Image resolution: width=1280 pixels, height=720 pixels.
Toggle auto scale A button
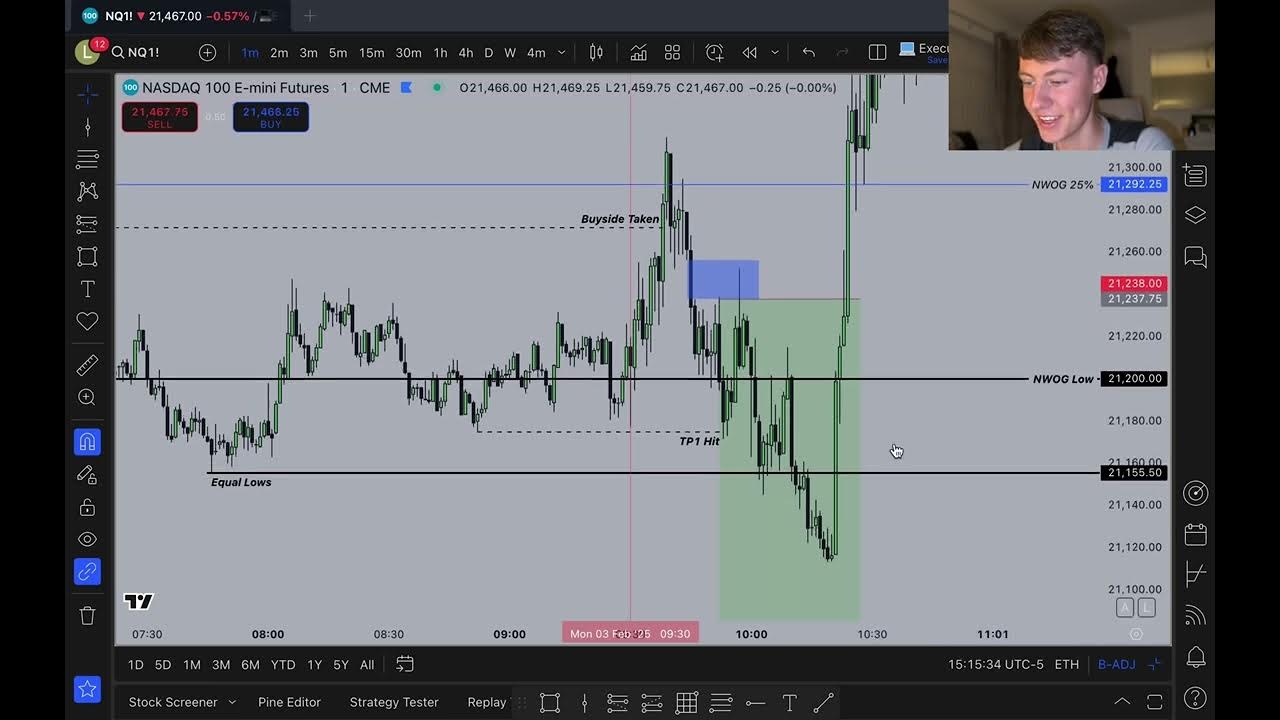tap(1125, 608)
